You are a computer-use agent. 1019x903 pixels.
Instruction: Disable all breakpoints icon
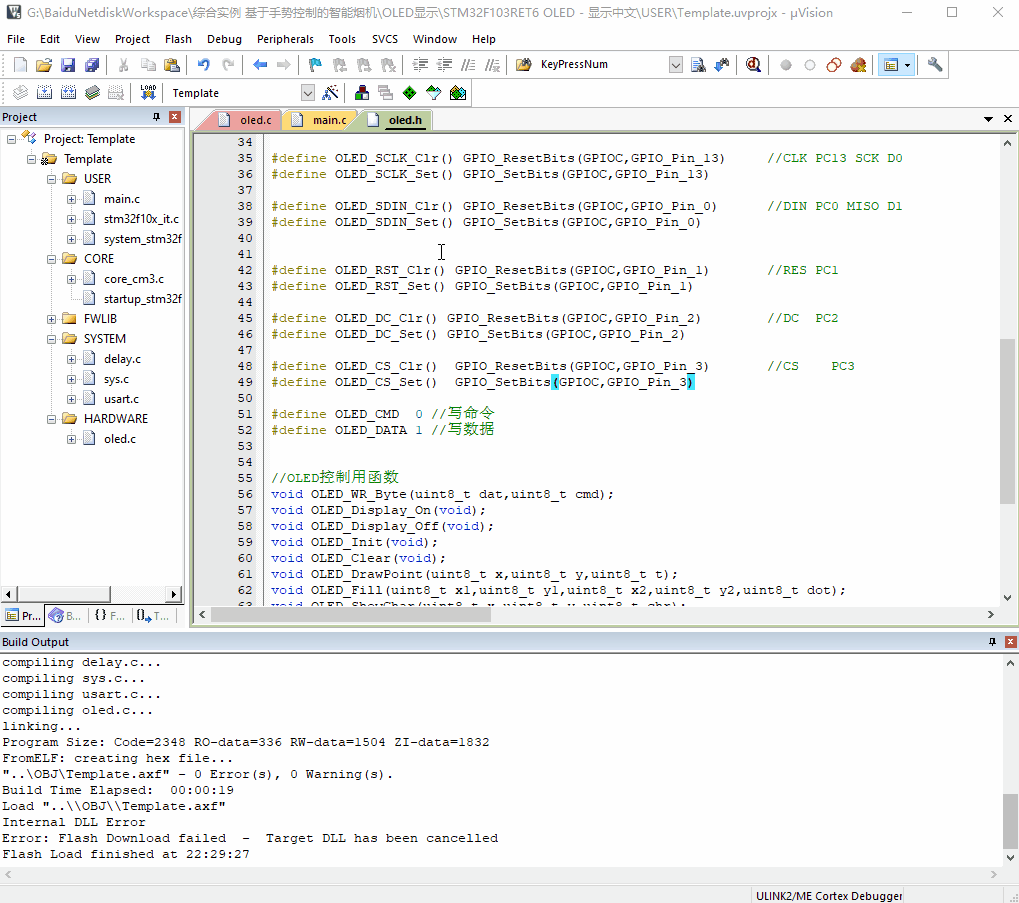pos(834,65)
